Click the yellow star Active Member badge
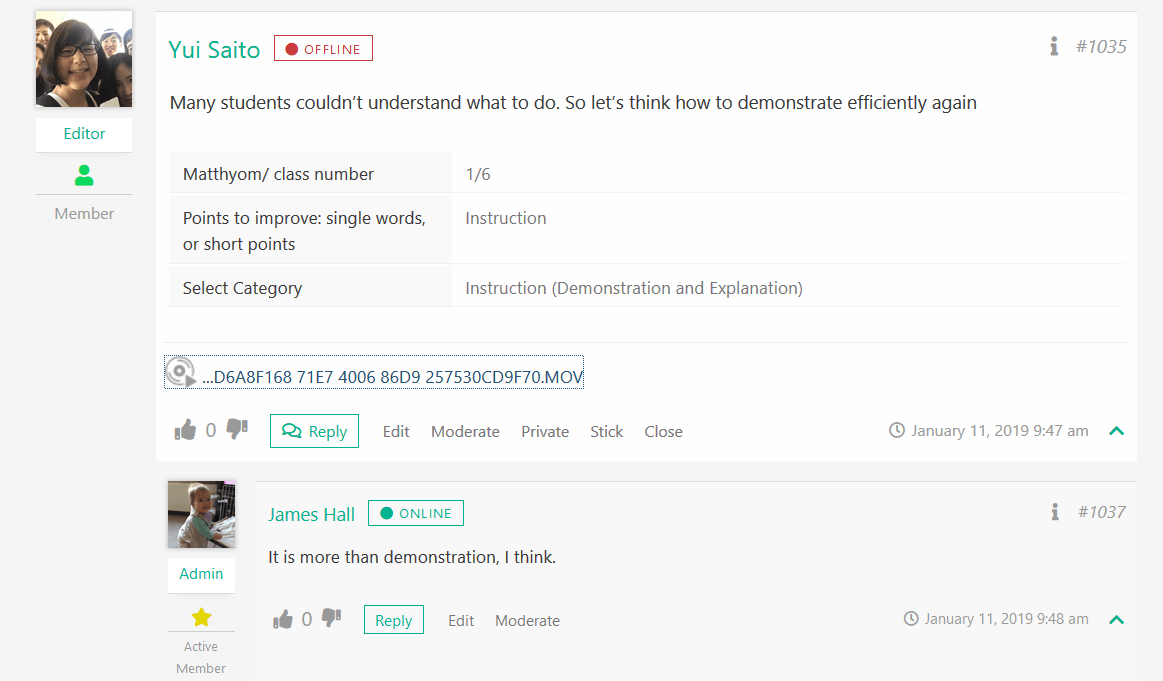 click(201, 617)
